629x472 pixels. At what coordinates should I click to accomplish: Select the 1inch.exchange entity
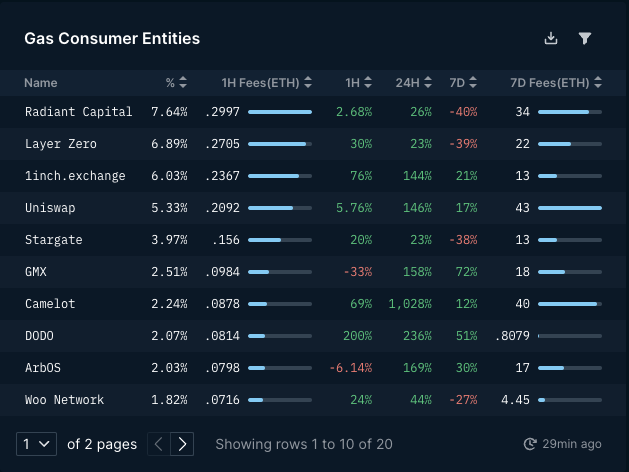click(75, 176)
